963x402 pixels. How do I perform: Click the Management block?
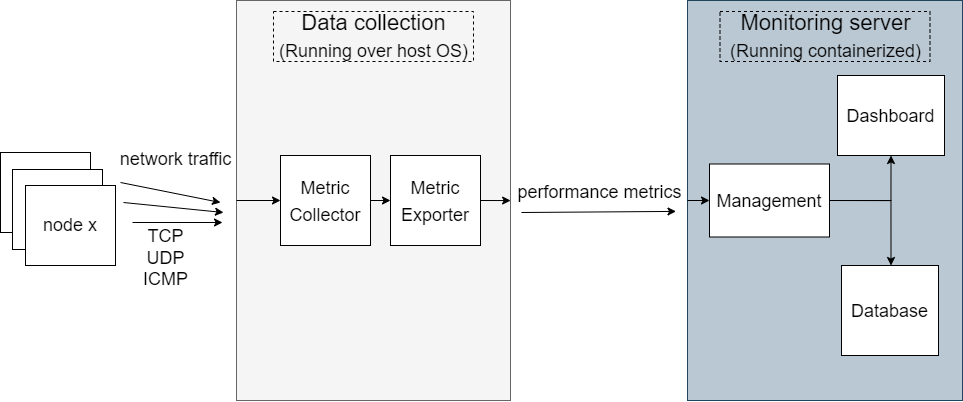pos(769,200)
